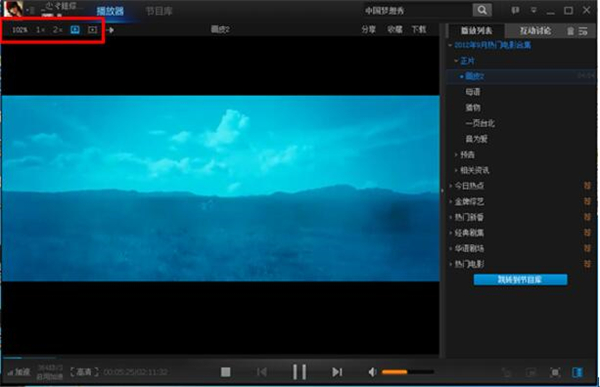This screenshot has height=387, width=600.
Task: Click the blue 跳转到节目库 button
Action: [x=520, y=279]
